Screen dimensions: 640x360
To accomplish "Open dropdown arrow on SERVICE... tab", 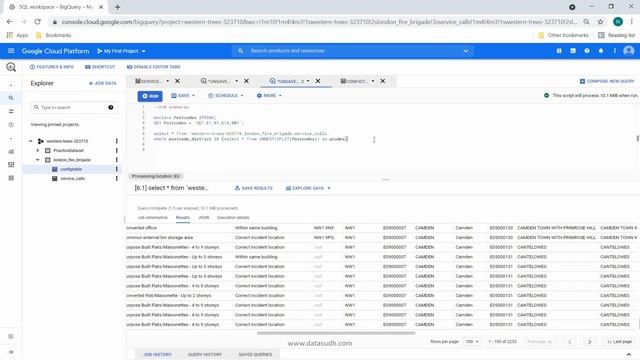I will coord(167,81).
